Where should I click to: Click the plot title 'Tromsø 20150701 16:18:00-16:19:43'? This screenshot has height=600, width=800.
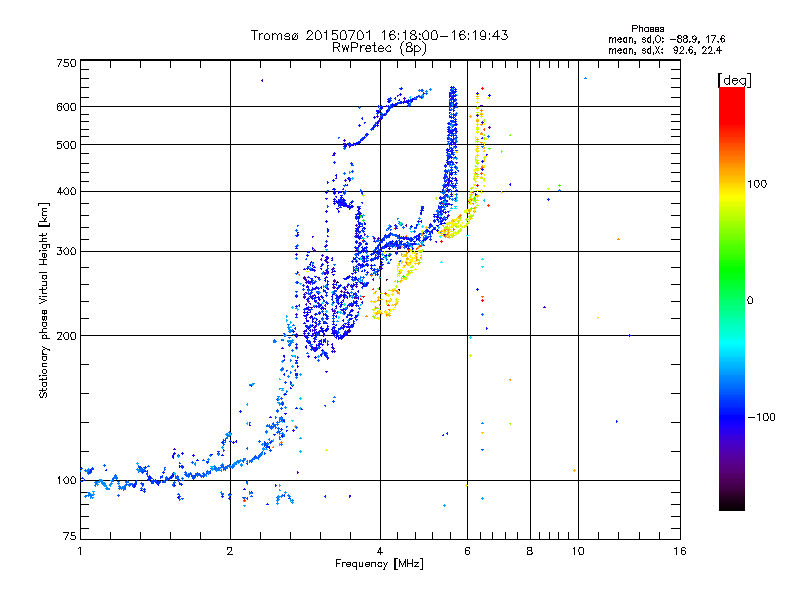point(379,35)
